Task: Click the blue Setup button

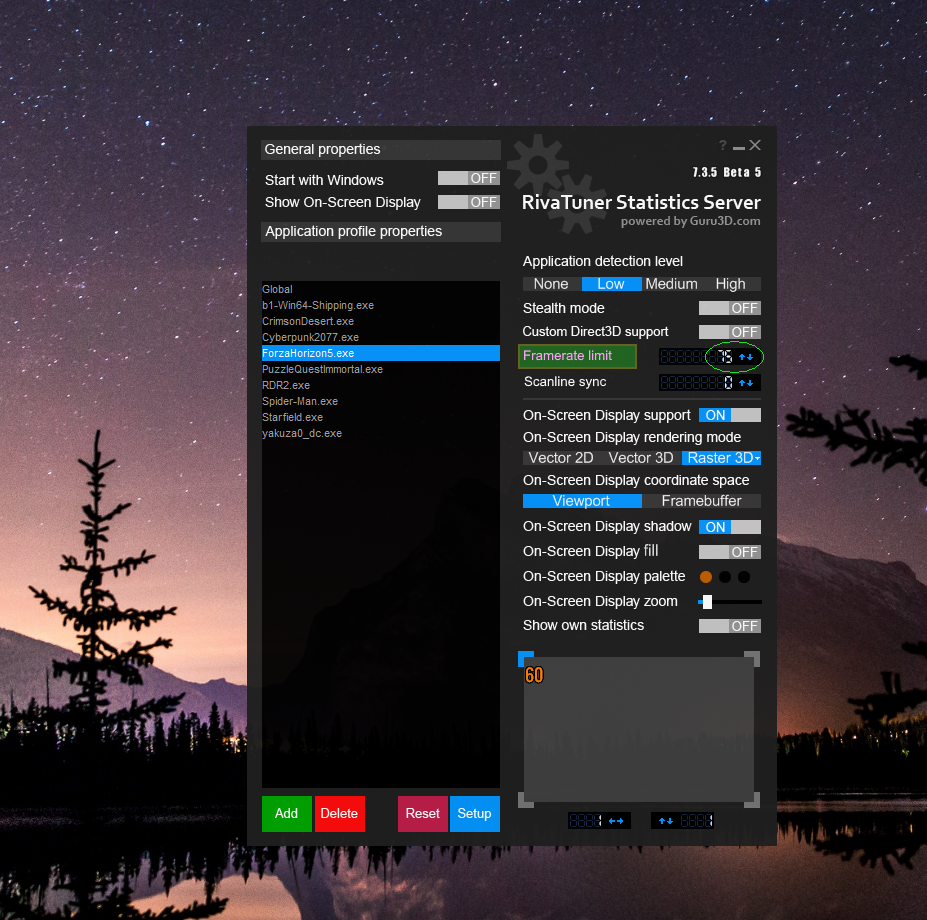Action: pos(475,814)
